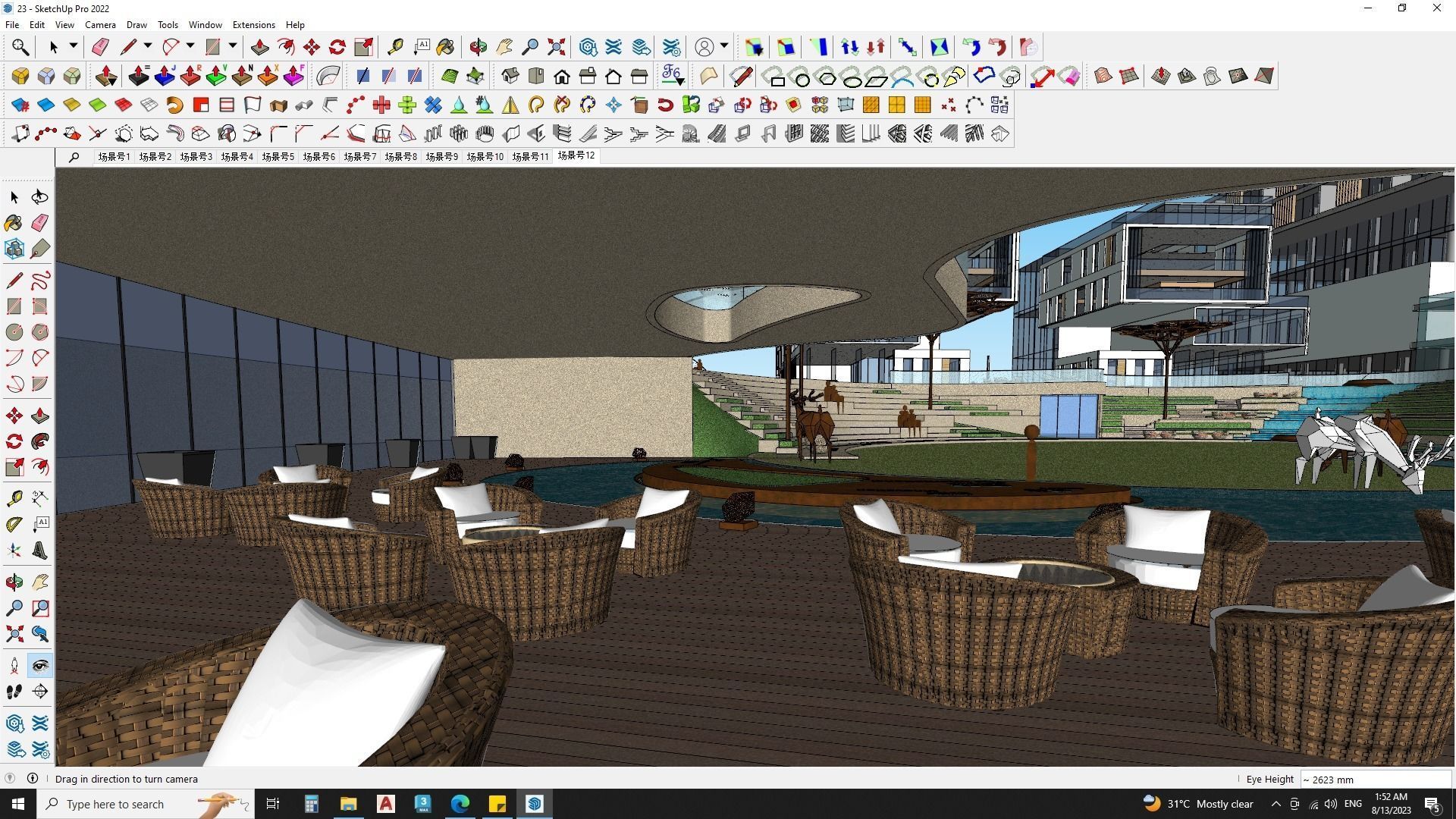Select the Line pencil tool in left toolbar

(14, 281)
